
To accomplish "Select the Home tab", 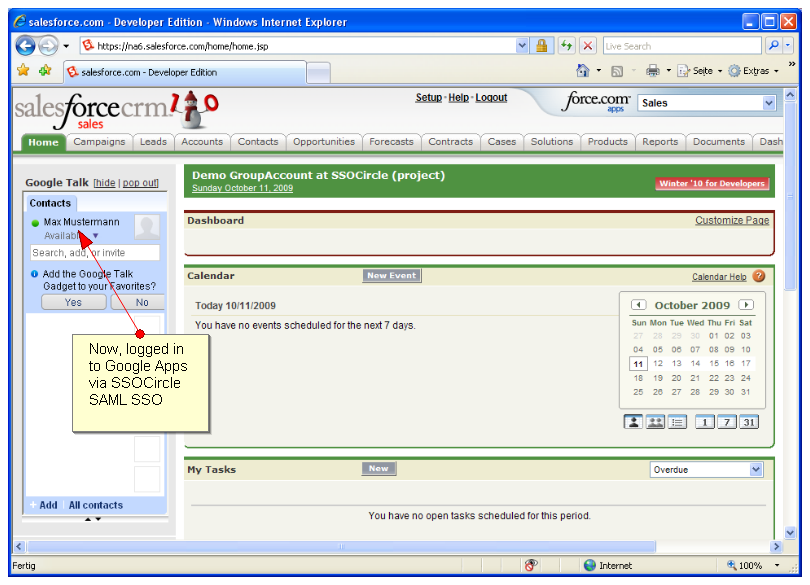I will point(43,142).
